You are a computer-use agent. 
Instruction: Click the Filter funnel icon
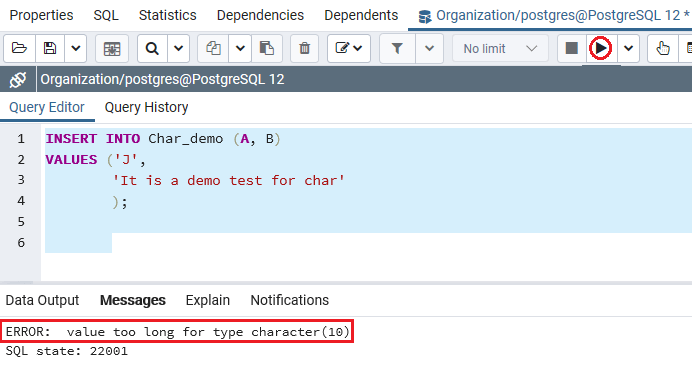click(397, 48)
